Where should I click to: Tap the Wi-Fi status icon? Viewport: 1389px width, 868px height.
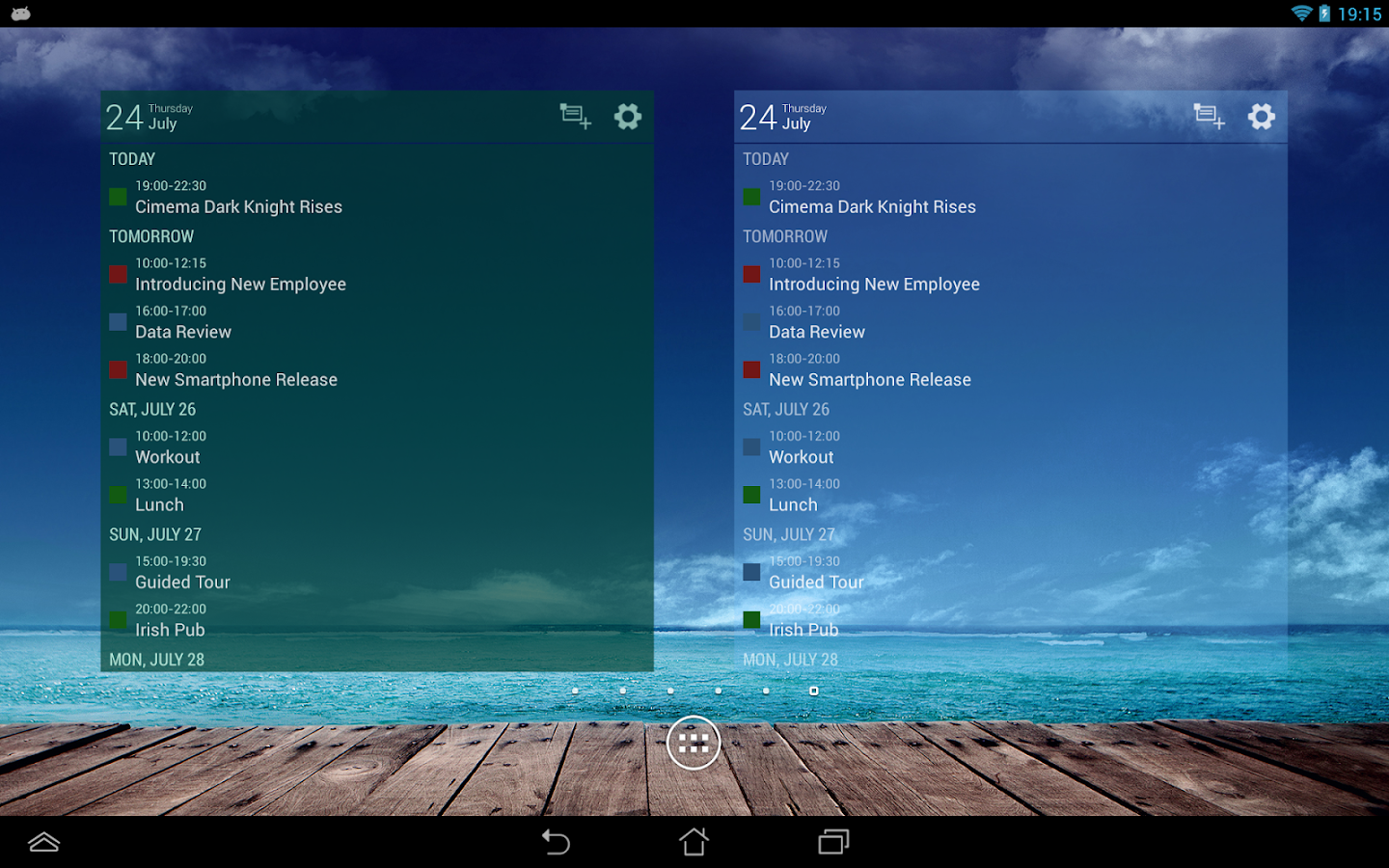point(1302,14)
